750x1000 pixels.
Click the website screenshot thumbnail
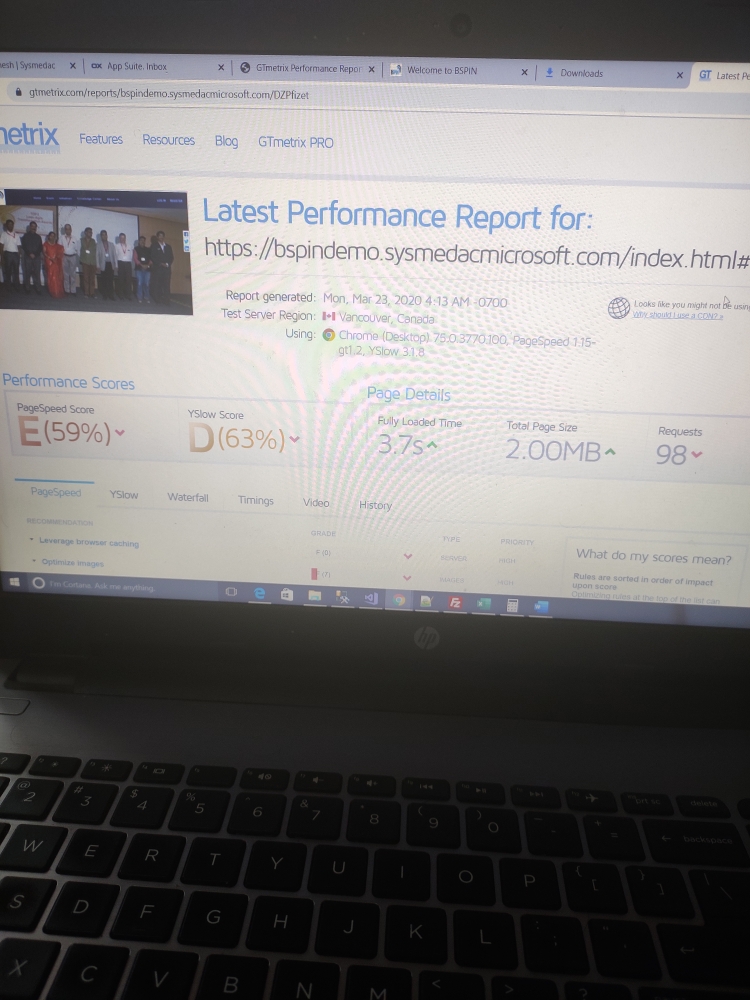pyautogui.click(x=96, y=252)
